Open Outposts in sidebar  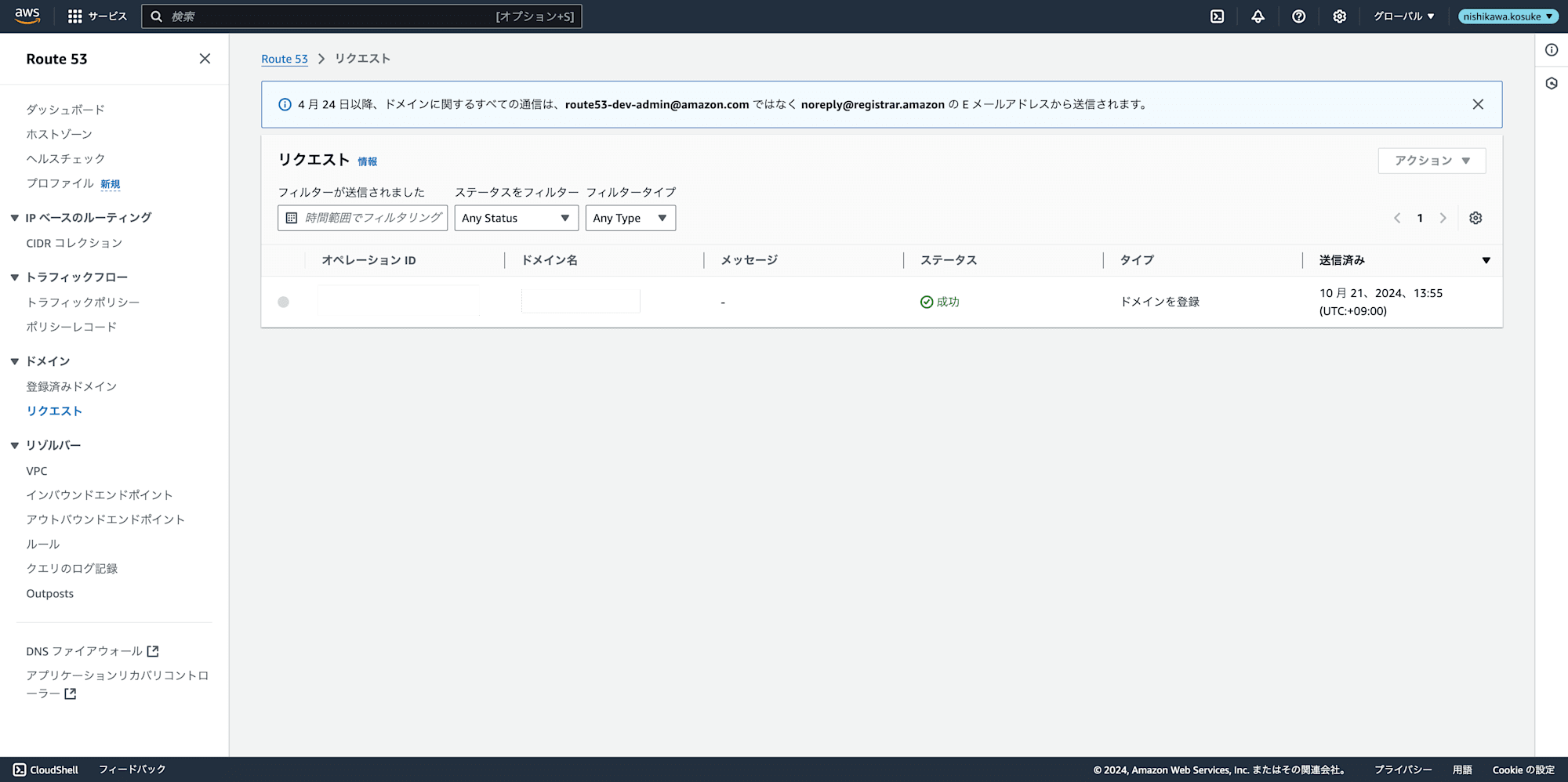pyautogui.click(x=50, y=593)
